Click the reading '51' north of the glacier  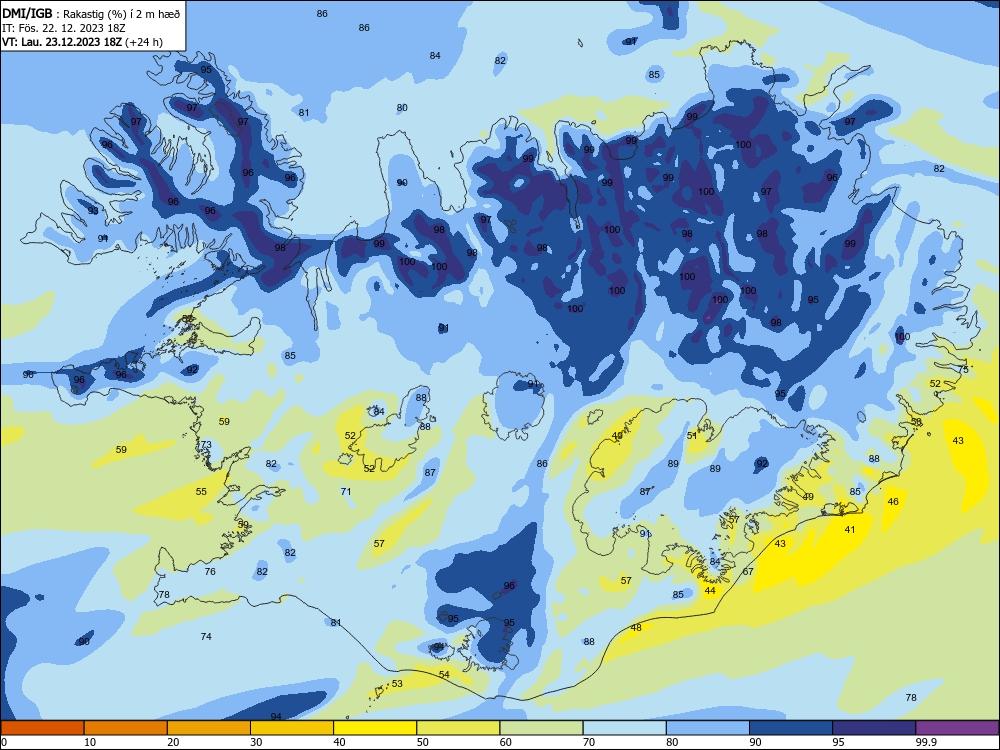(692, 436)
